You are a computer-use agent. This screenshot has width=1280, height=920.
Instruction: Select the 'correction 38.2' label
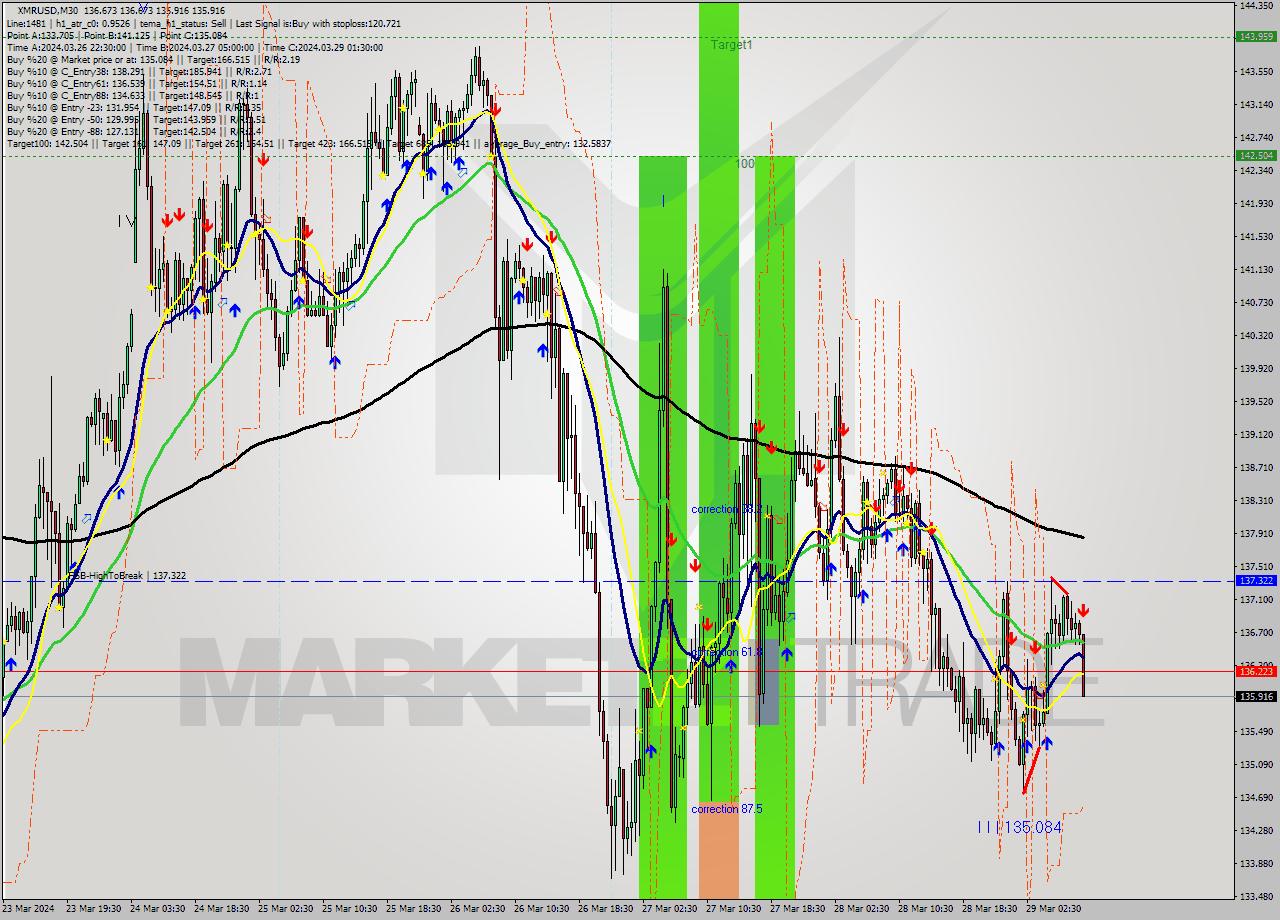point(727,509)
